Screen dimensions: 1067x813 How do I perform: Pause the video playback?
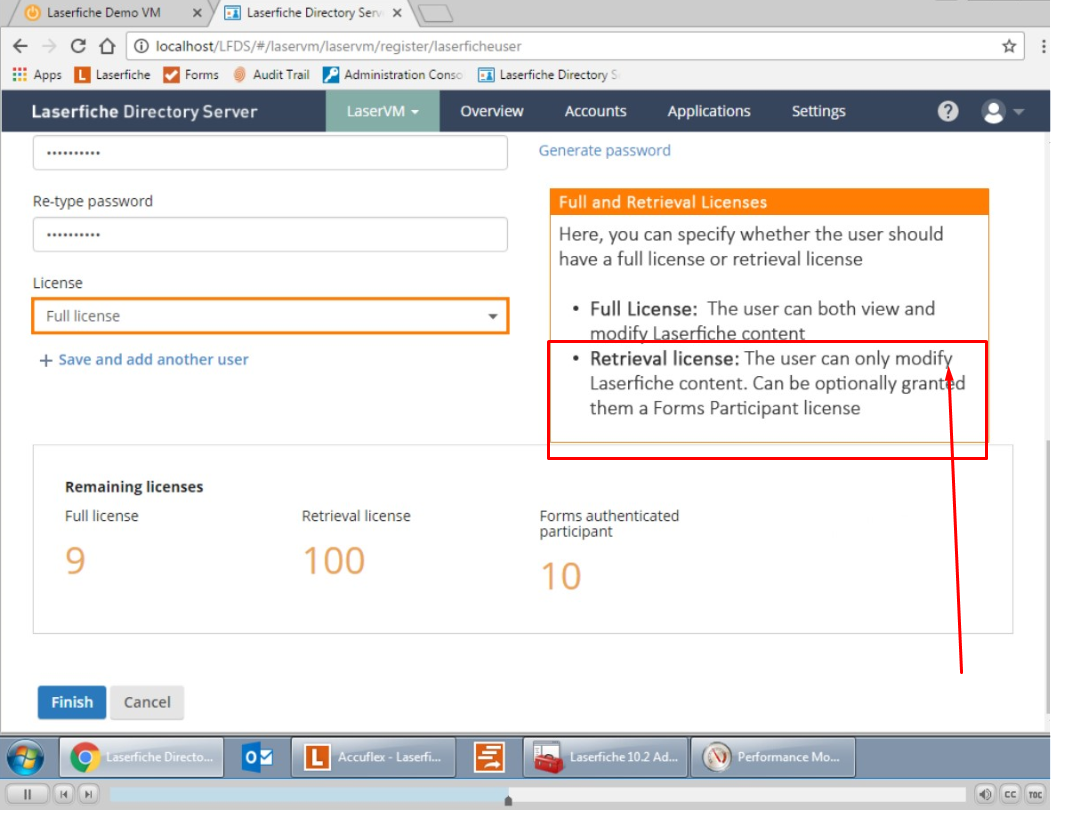pos(27,795)
